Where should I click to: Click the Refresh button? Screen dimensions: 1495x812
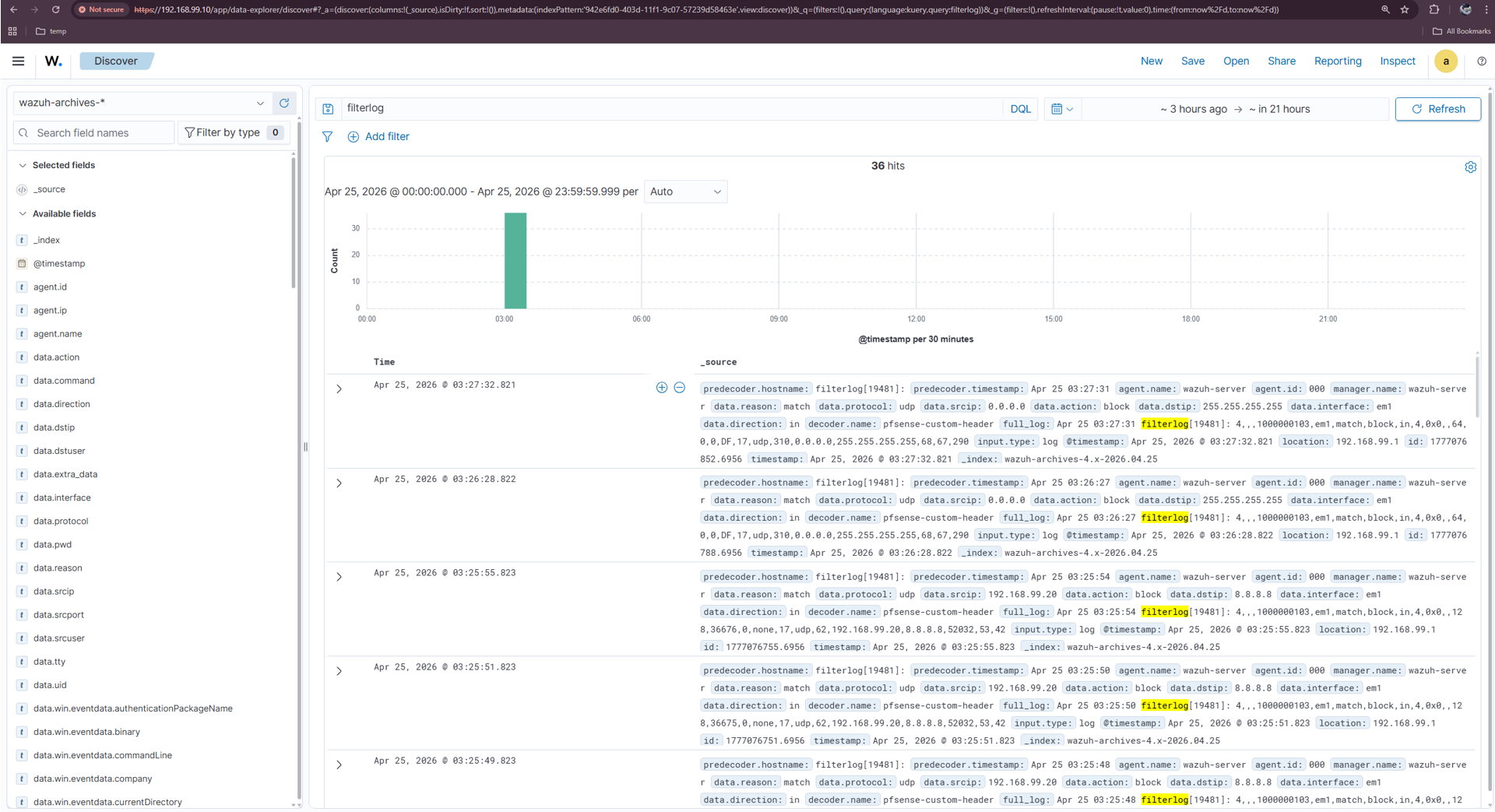coord(1438,109)
